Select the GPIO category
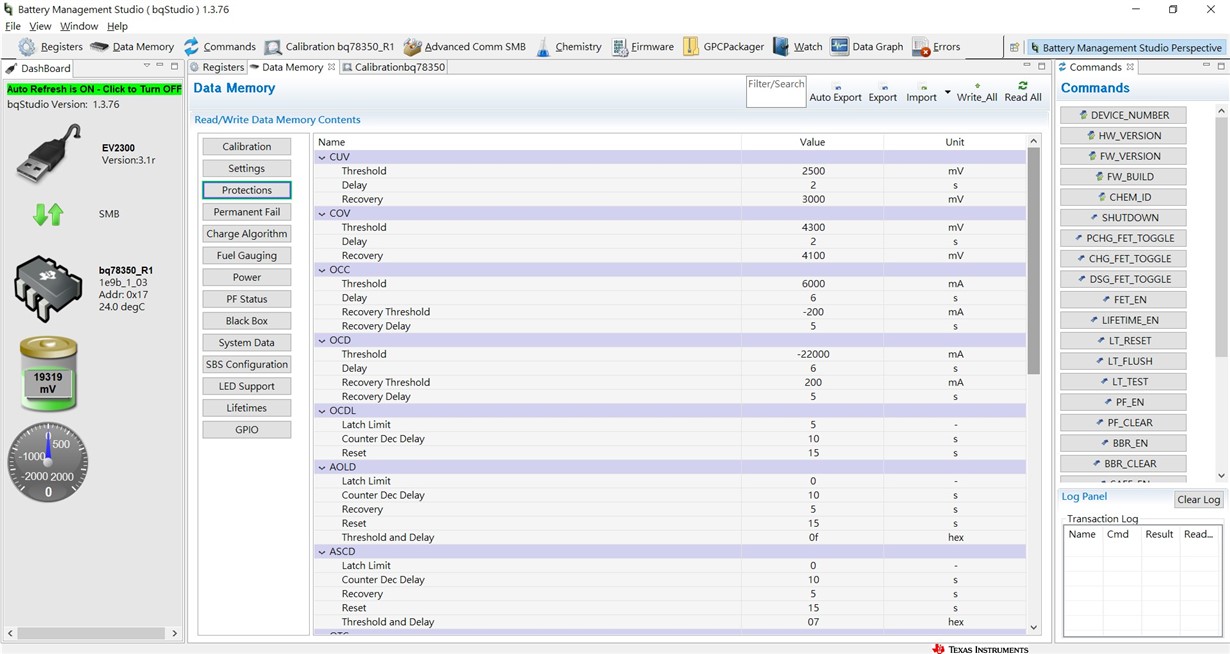The height and width of the screenshot is (654, 1230). pos(247,430)
